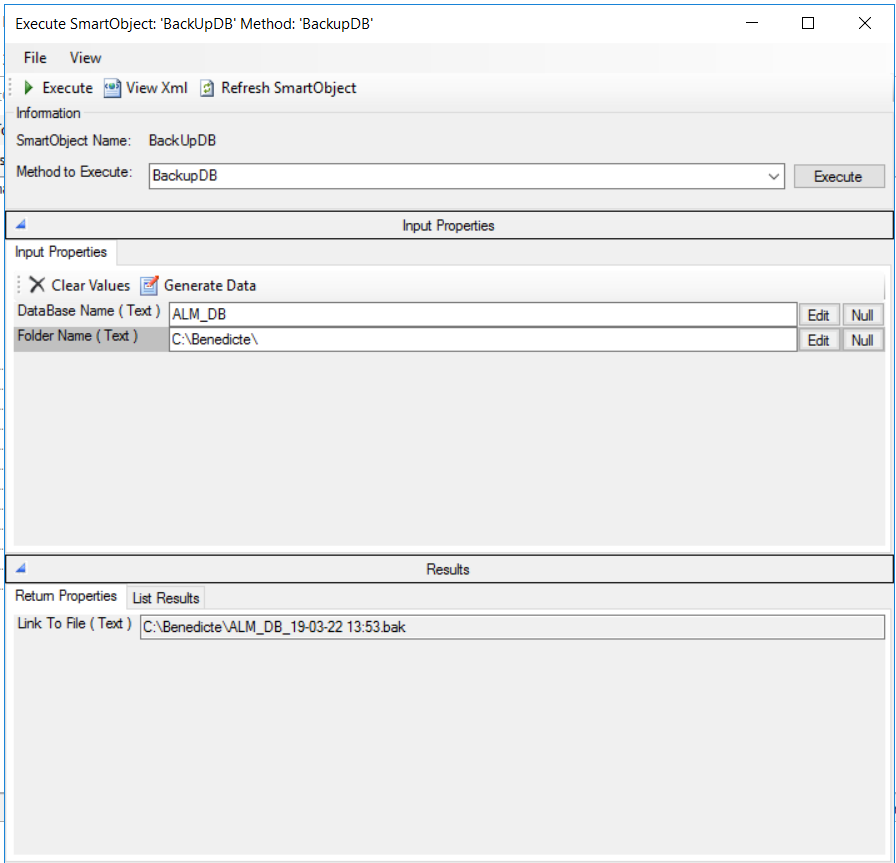The height and width of the screenshot is (863, 896).
Task: Collapse the Results section triangle
Action: pos(20,569)
